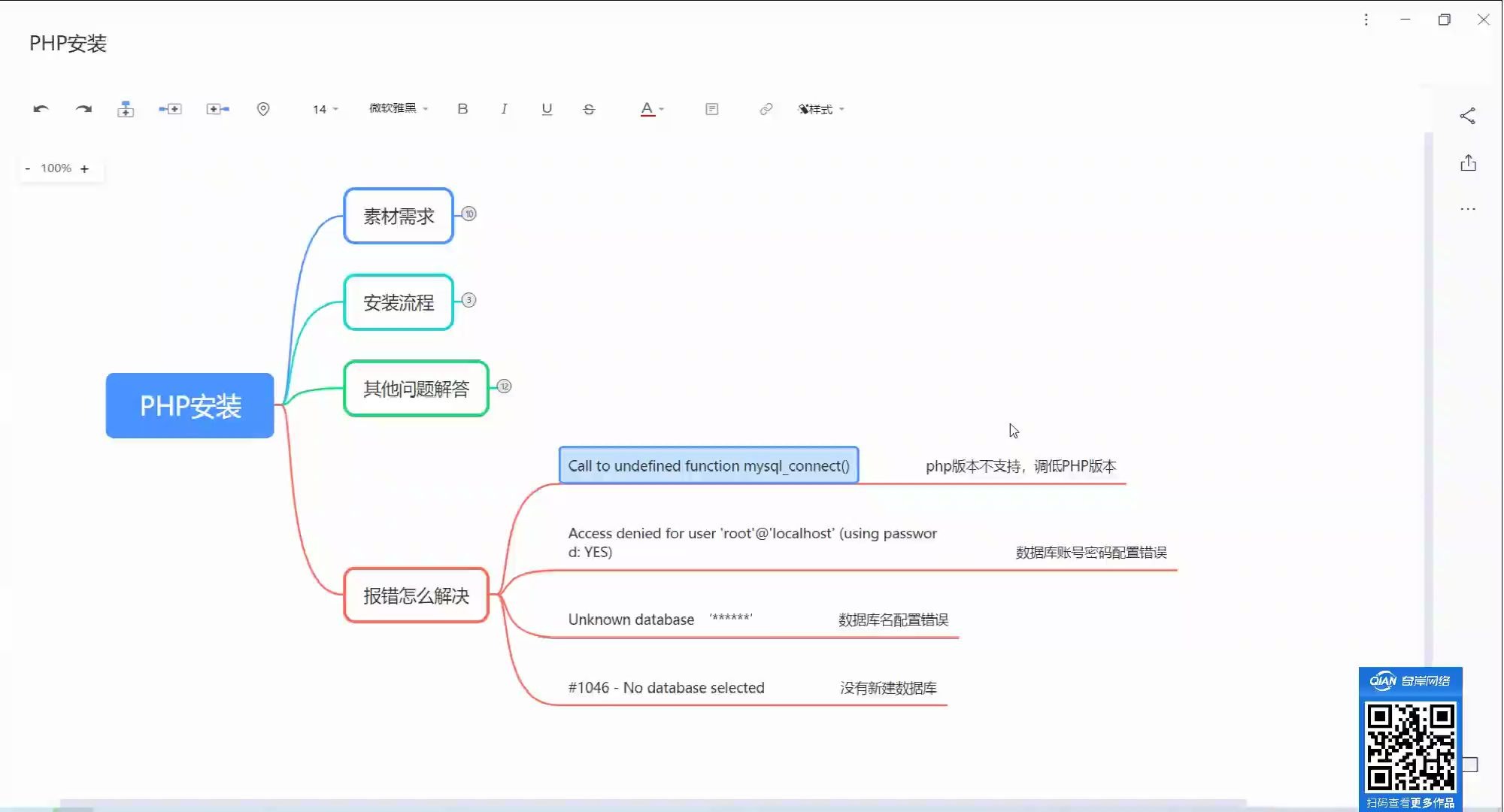Viewport: 1504px width, 812px height.
Task: Toggle strikethrough formatting
Action: tap(589, 109)
